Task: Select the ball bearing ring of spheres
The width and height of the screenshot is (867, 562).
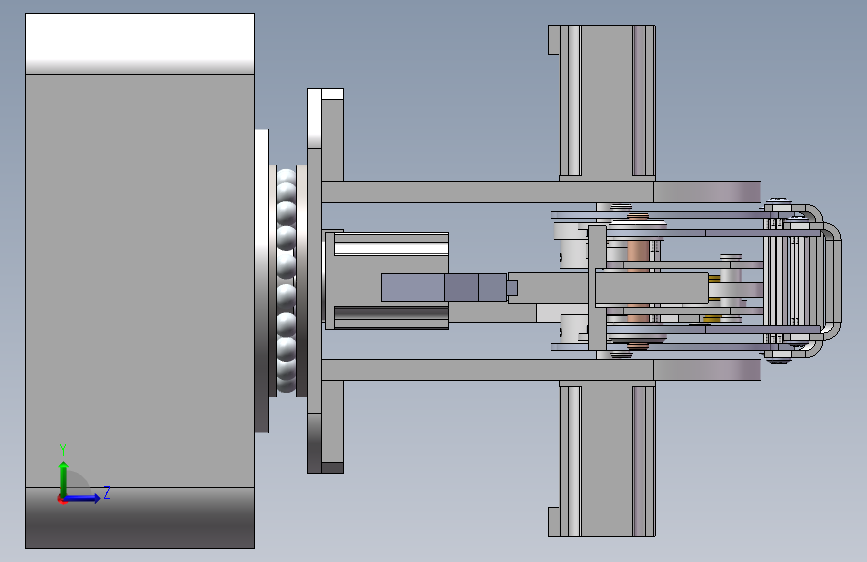Action: (286, 280)
